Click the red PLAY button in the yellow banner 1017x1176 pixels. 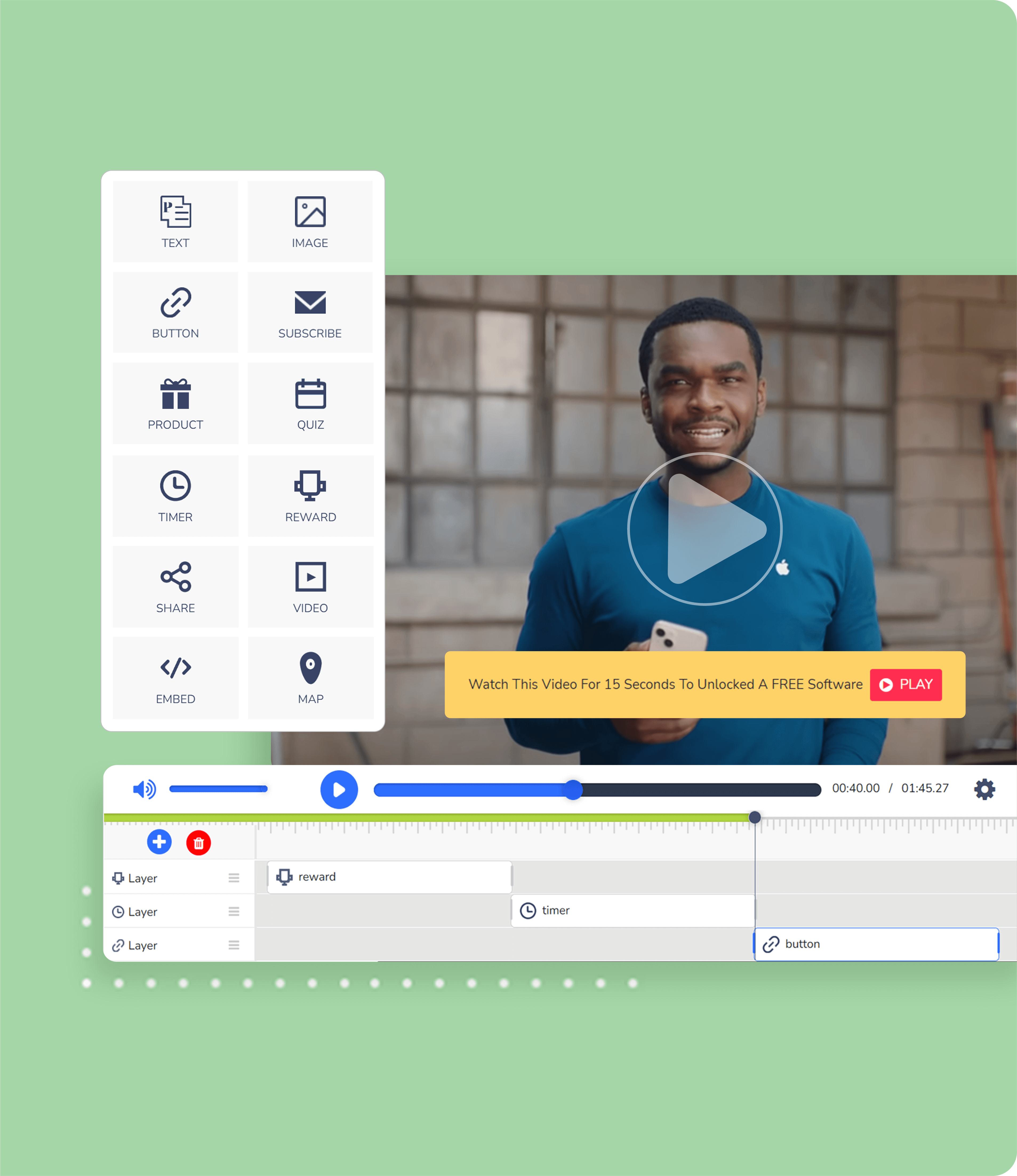click(906, 685)
